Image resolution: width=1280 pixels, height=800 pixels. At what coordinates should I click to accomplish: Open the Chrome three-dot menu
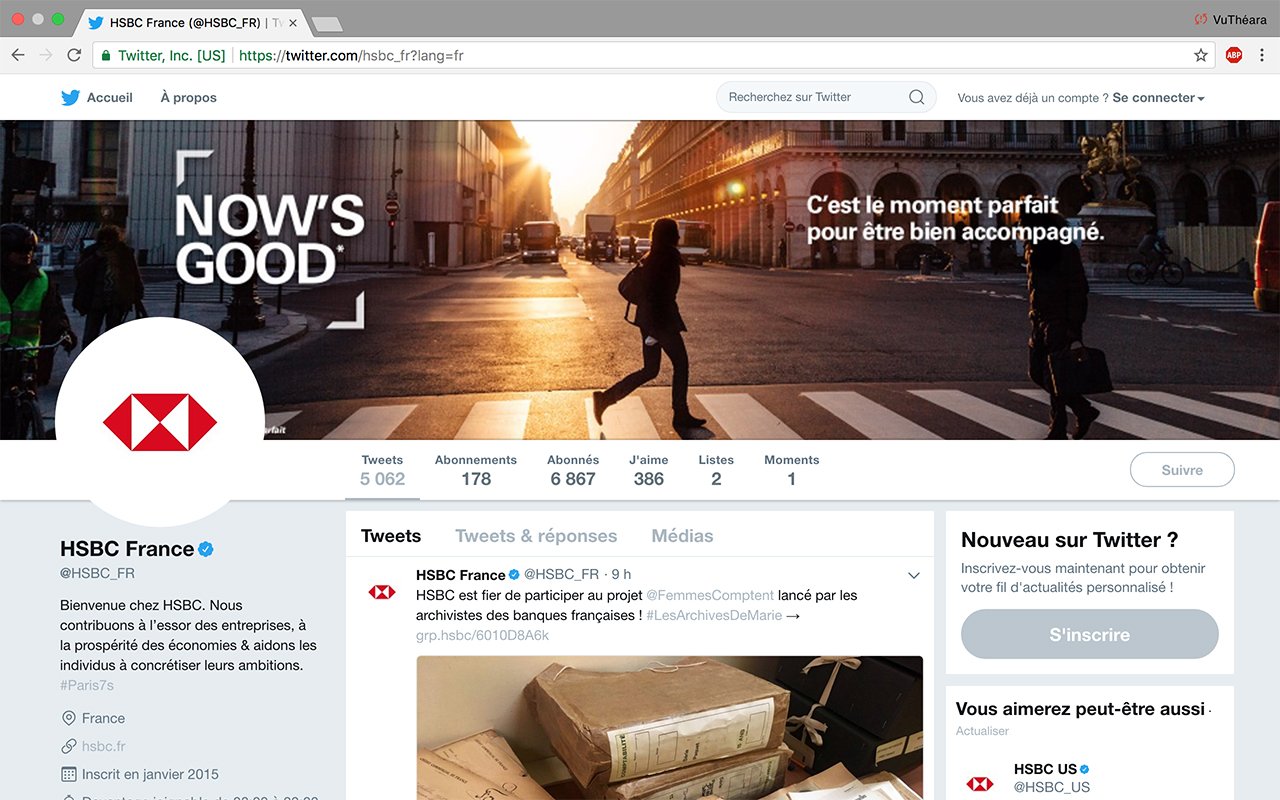click(x=1263, y=55)
